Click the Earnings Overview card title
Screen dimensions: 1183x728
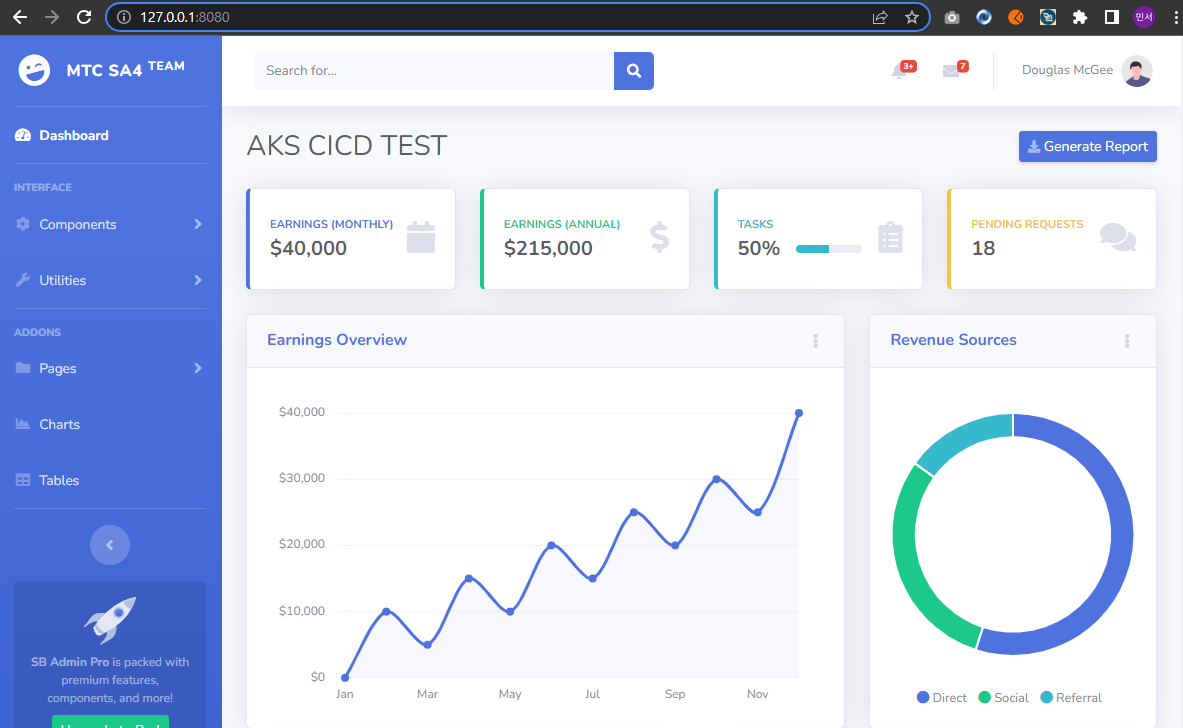tap(336, 339)
